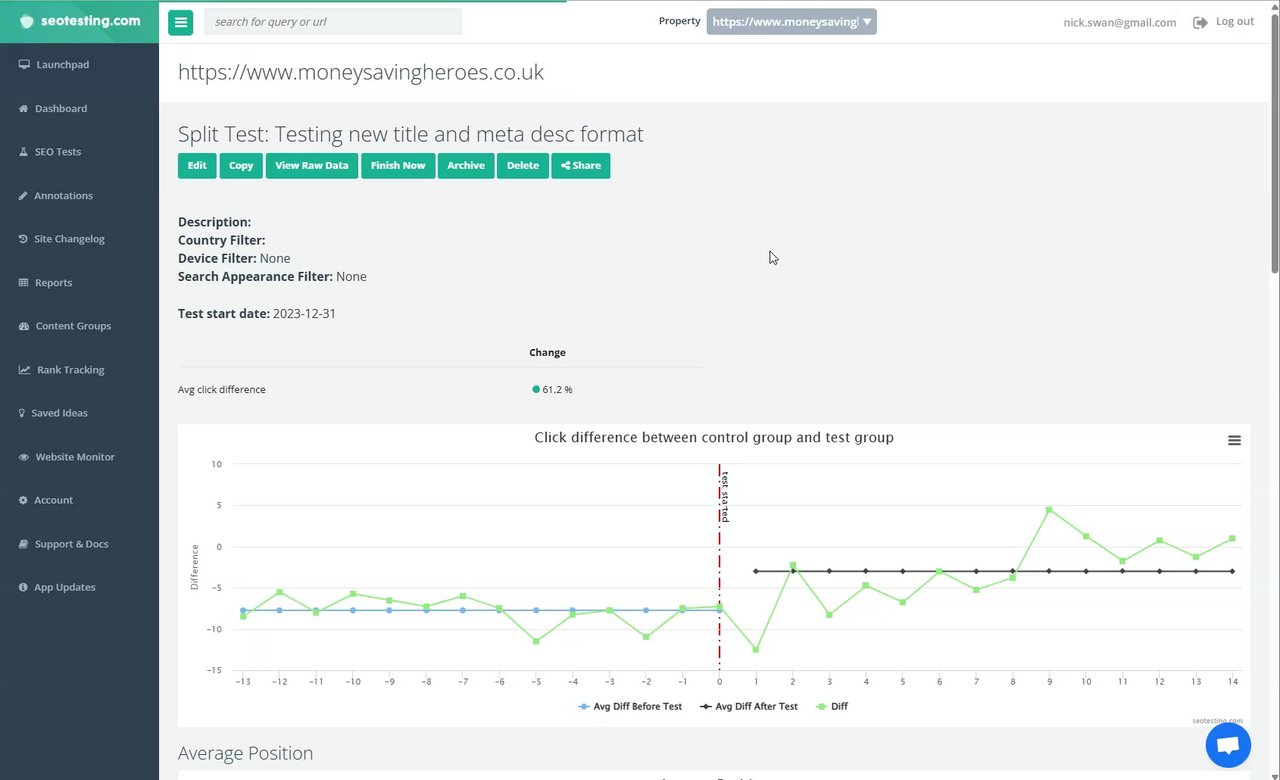Image resolution: width=1280 pixels, height=780 pixels.
Task: Click the Log out icon
Action: (1200, 22)
